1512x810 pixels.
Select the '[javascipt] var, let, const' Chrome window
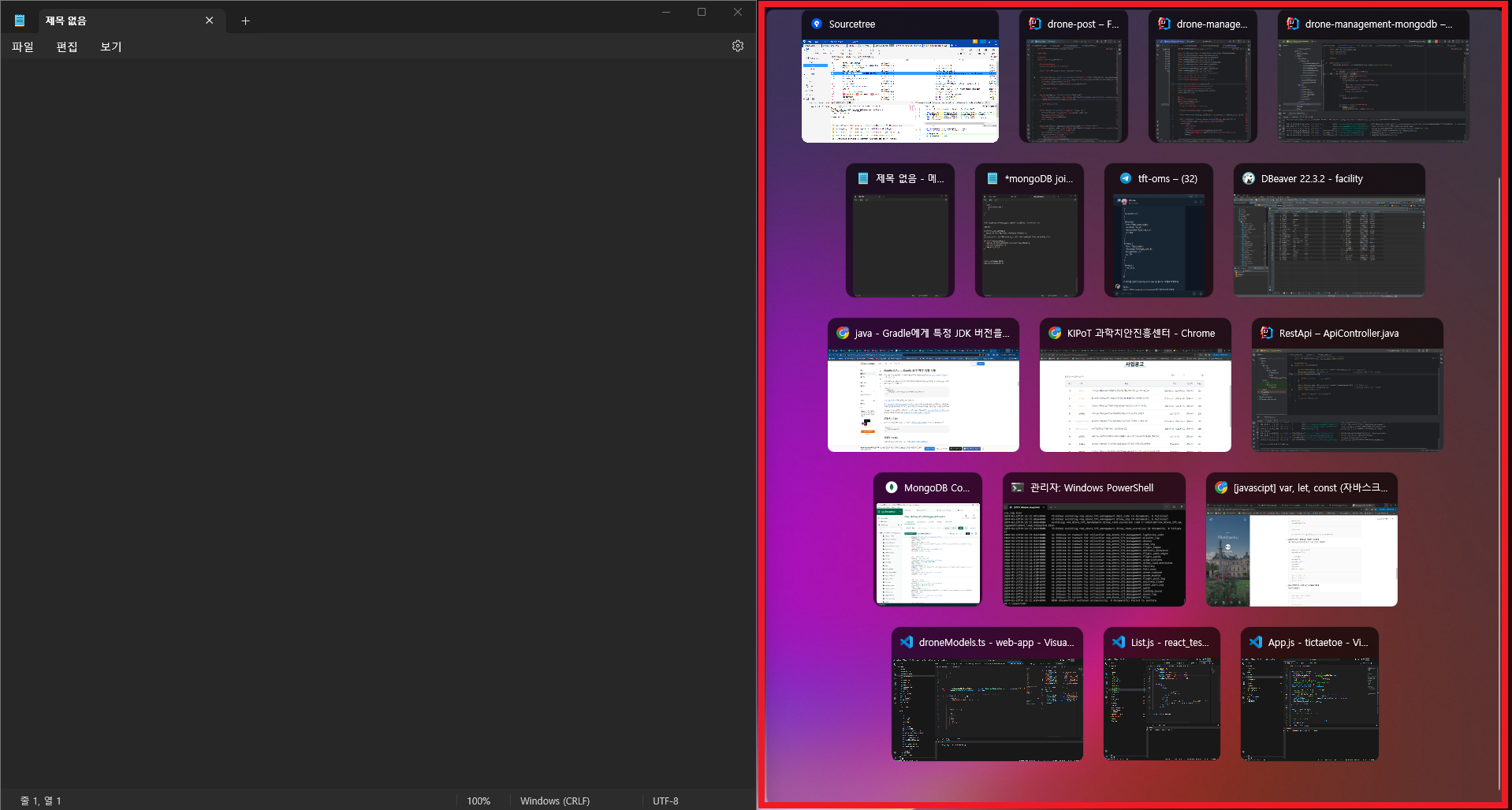click(x=1302, y=539)
